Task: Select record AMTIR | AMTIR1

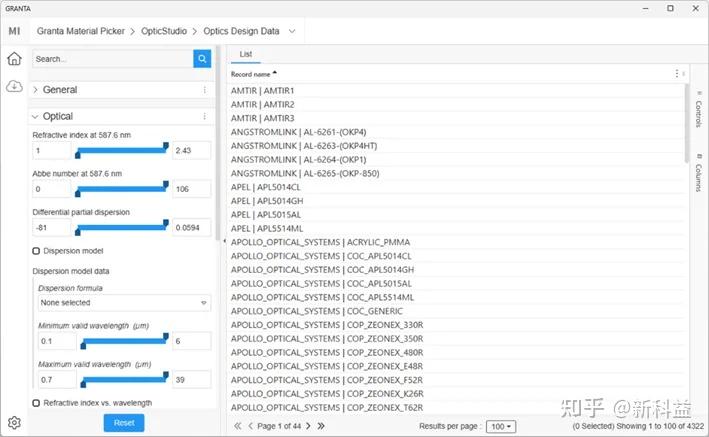Action: click(x=262, y=90)
